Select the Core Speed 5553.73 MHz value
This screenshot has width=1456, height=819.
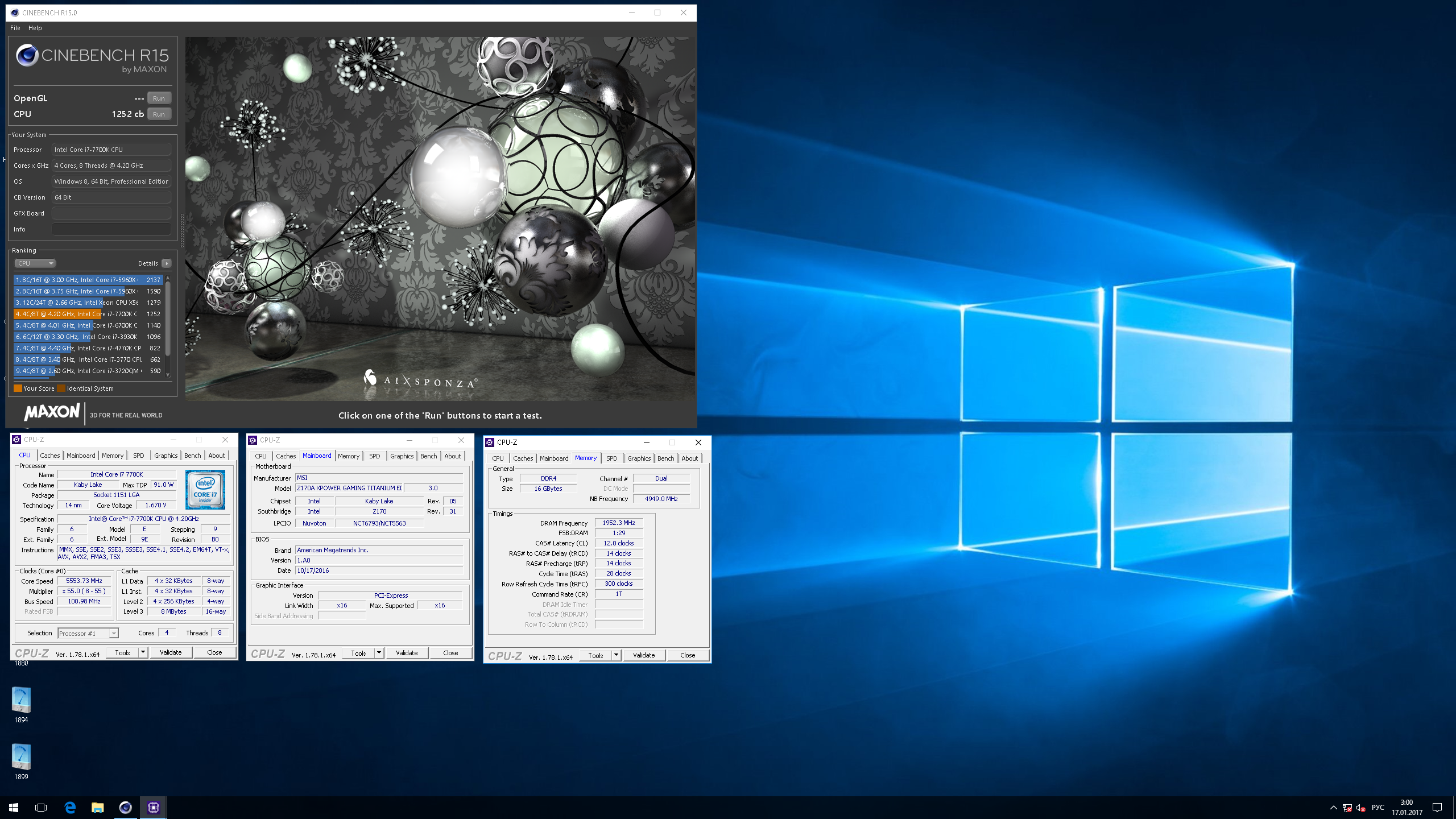(x=84, y=581)
